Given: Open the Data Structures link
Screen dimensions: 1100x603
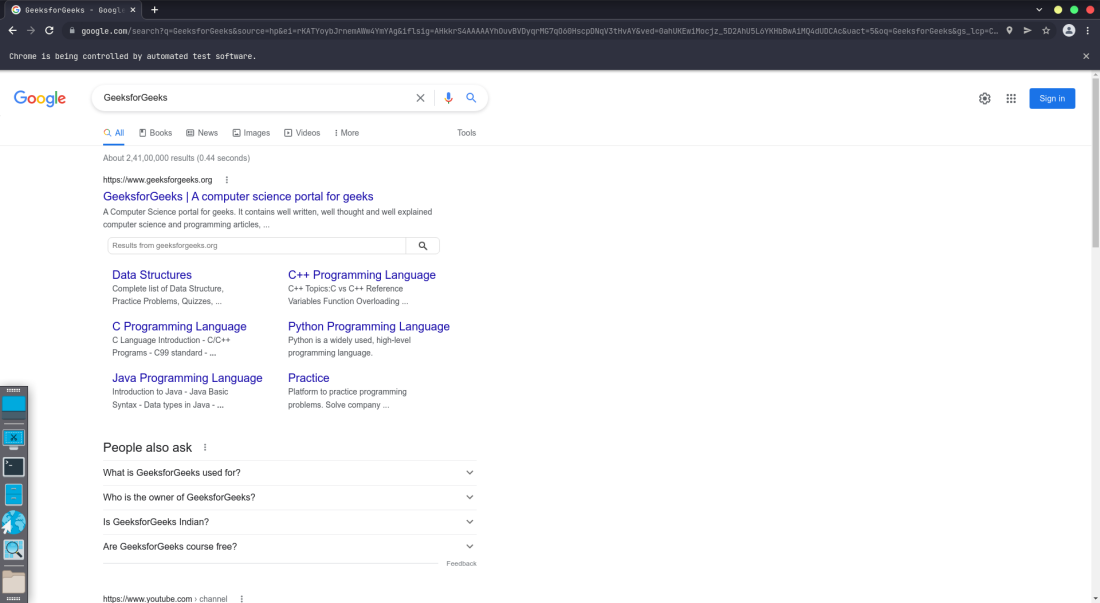Looking at the screenshot, I should (x=152, y=275).
